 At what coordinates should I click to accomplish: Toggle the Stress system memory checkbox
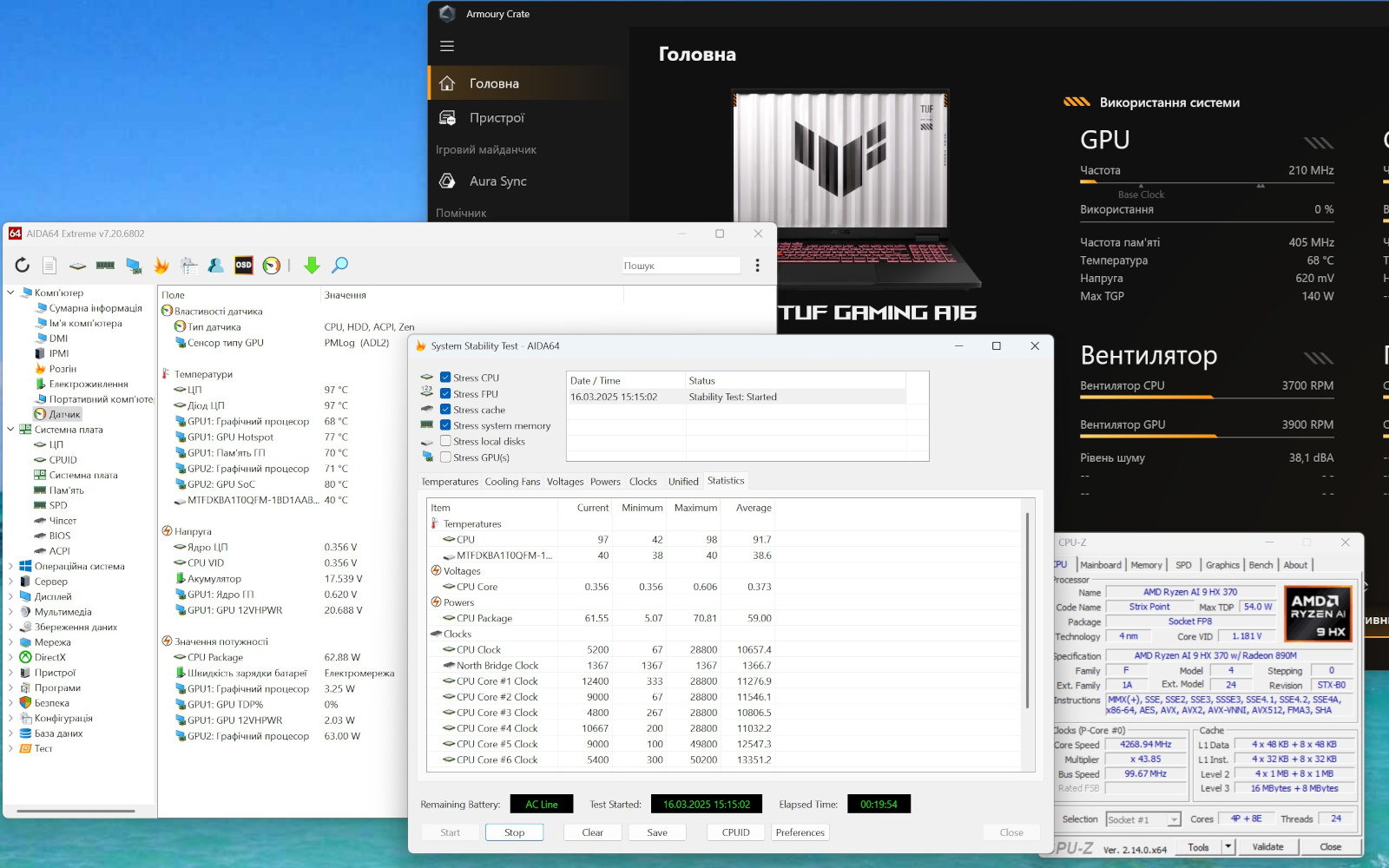click(x=445, y=425)
